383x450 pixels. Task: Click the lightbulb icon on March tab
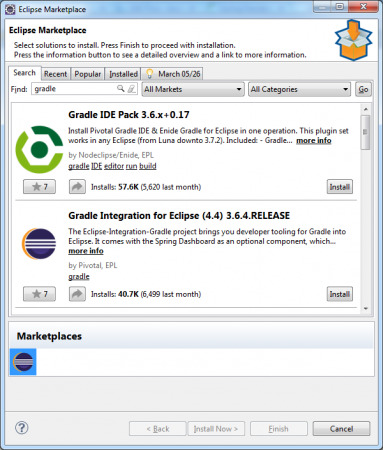point(150,74)
